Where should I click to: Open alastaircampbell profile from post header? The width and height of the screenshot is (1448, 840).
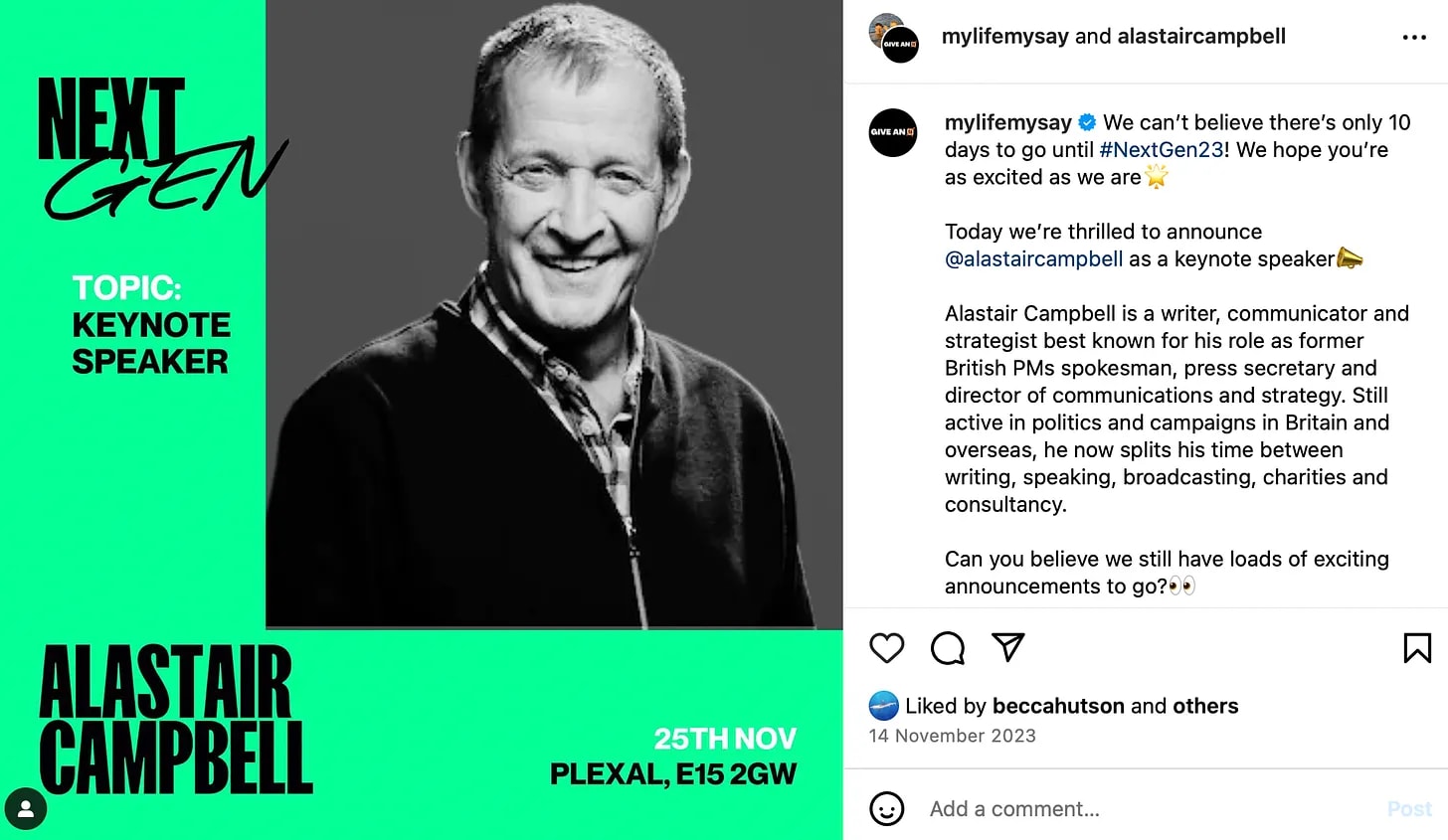[x=1201, y=37]
